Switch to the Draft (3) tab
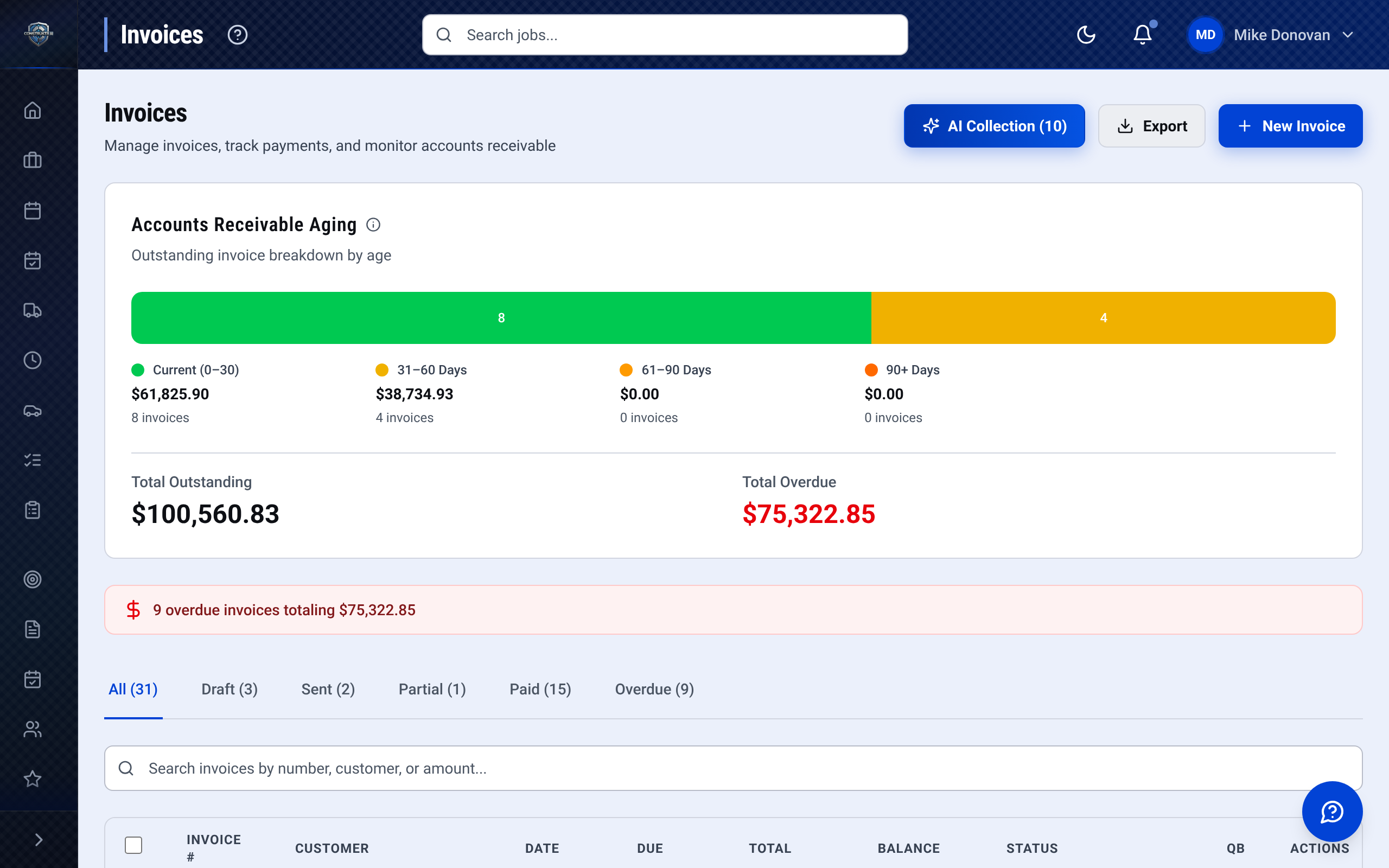 click(230, 690)
